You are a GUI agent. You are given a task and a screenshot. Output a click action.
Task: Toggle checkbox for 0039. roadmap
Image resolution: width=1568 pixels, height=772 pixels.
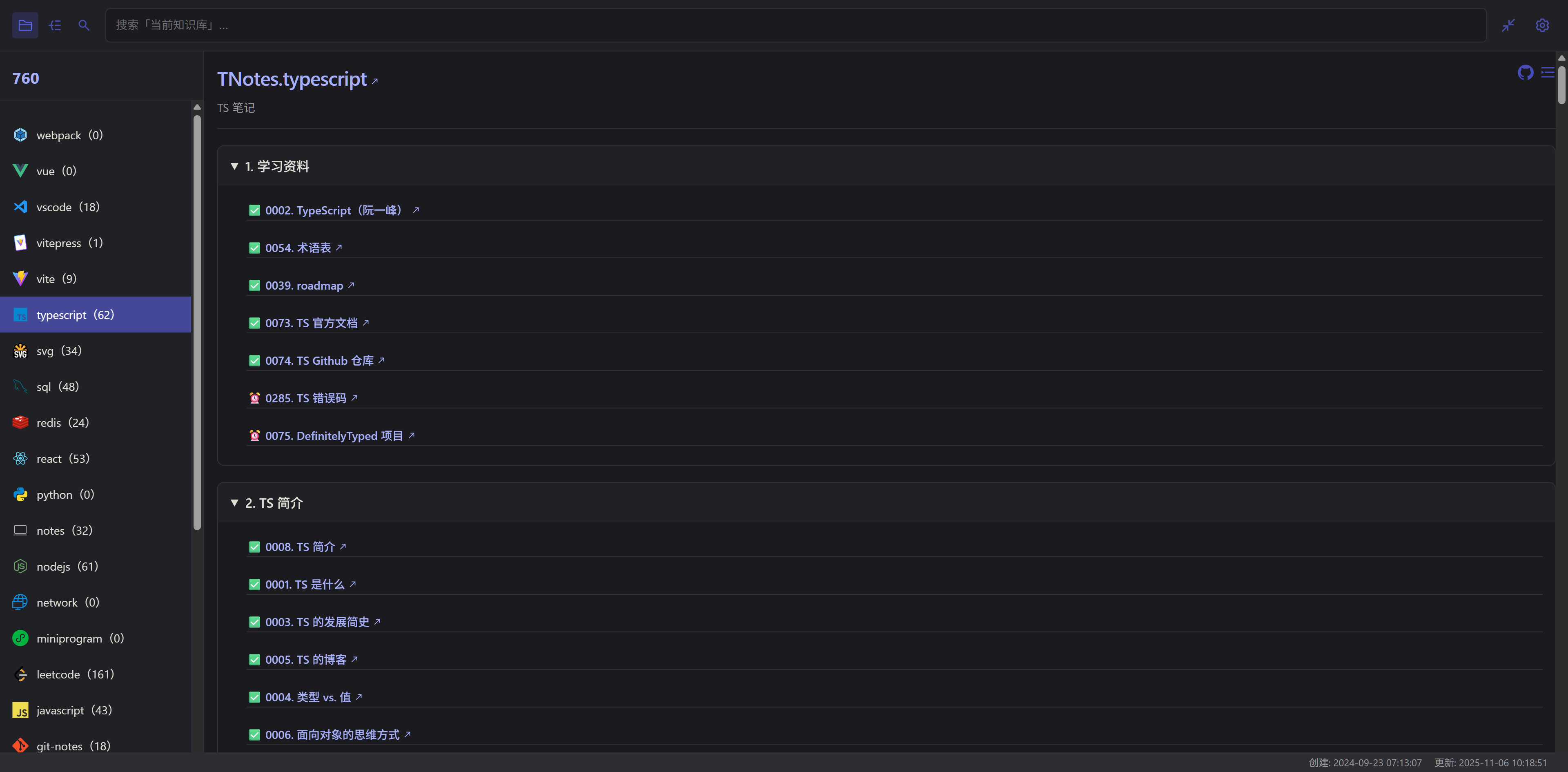click(254, 286)
